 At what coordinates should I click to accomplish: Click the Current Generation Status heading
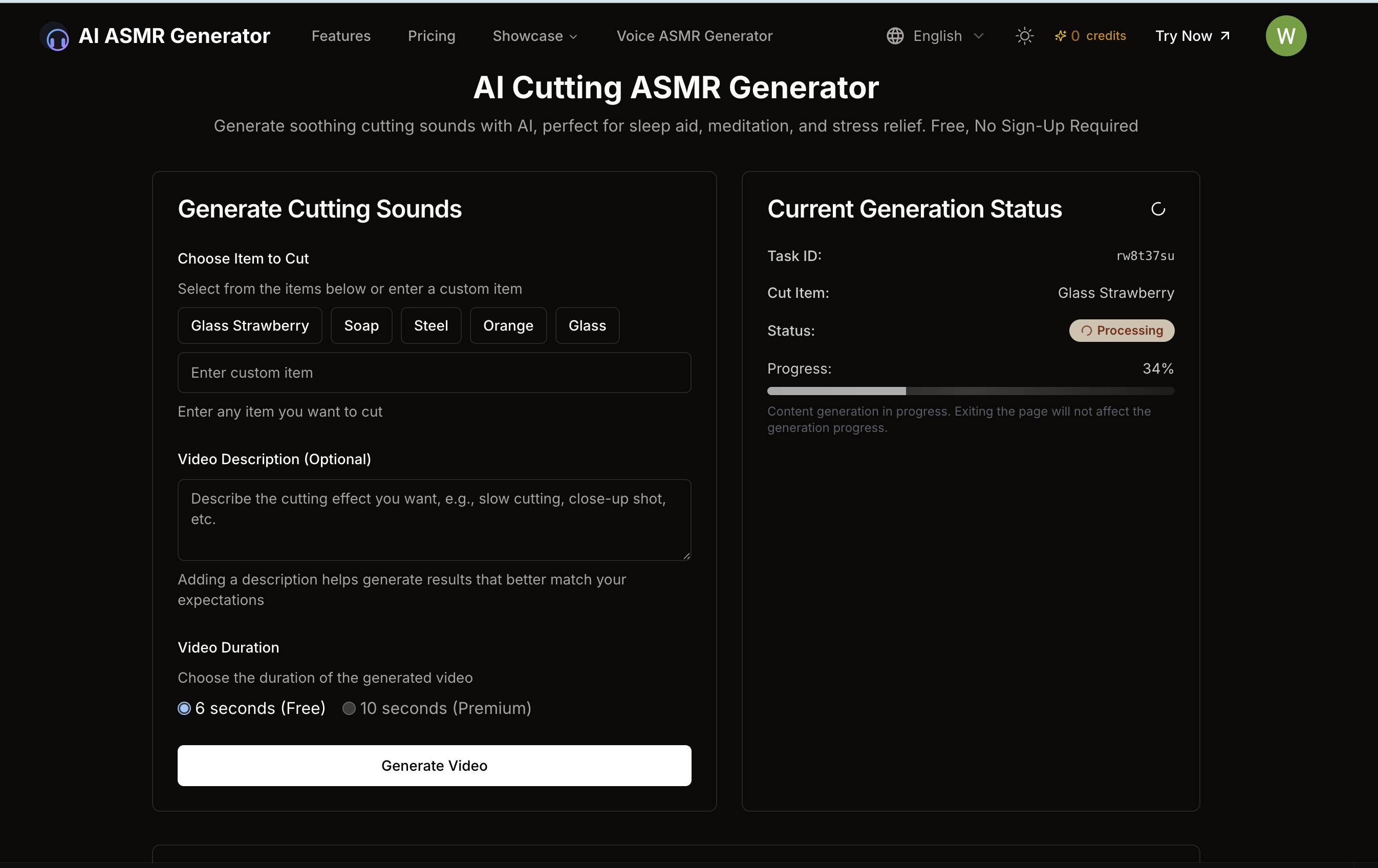[x=914, y=209]
